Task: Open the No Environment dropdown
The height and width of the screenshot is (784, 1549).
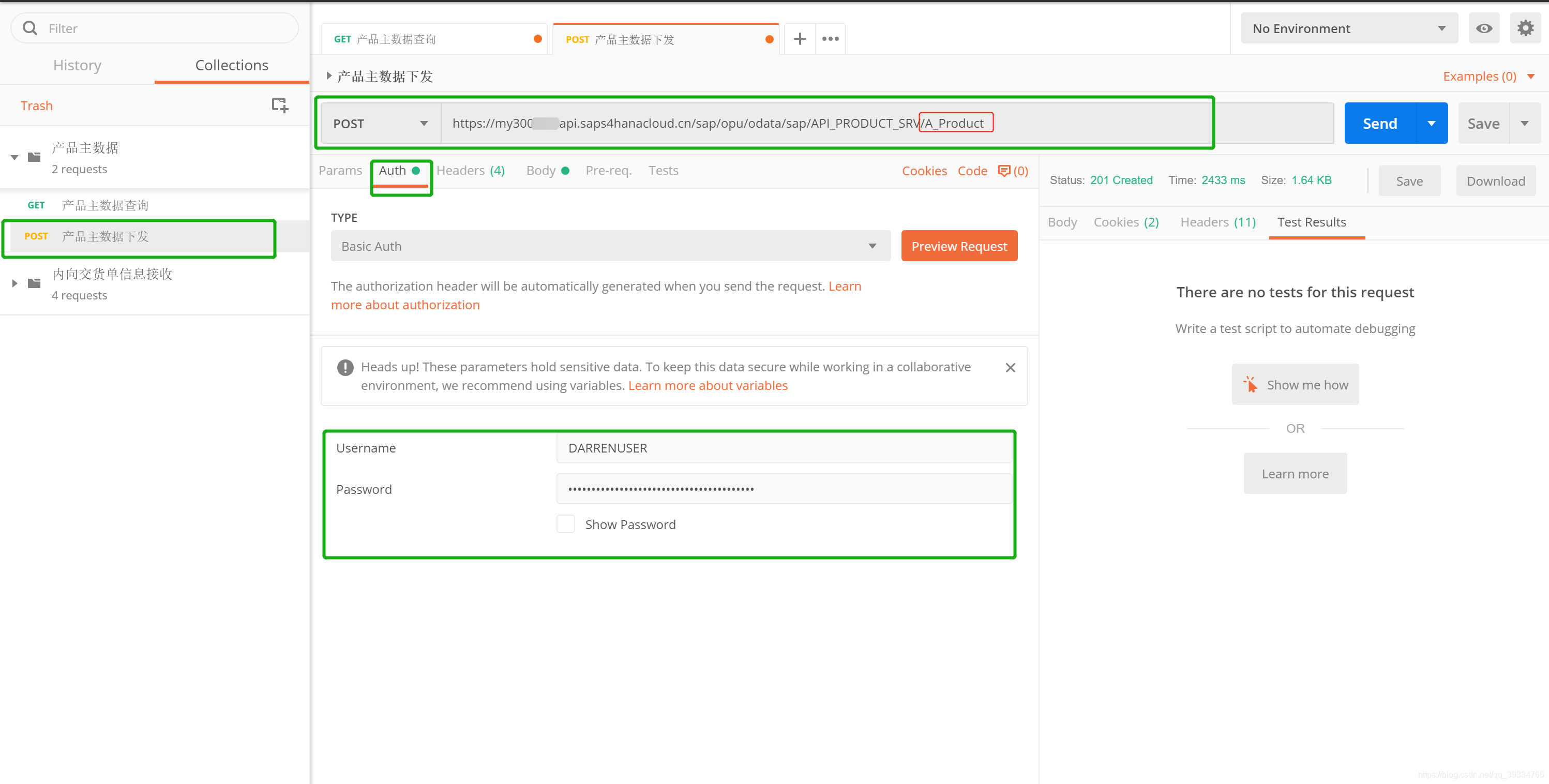Action: [x=1349, y=28]
